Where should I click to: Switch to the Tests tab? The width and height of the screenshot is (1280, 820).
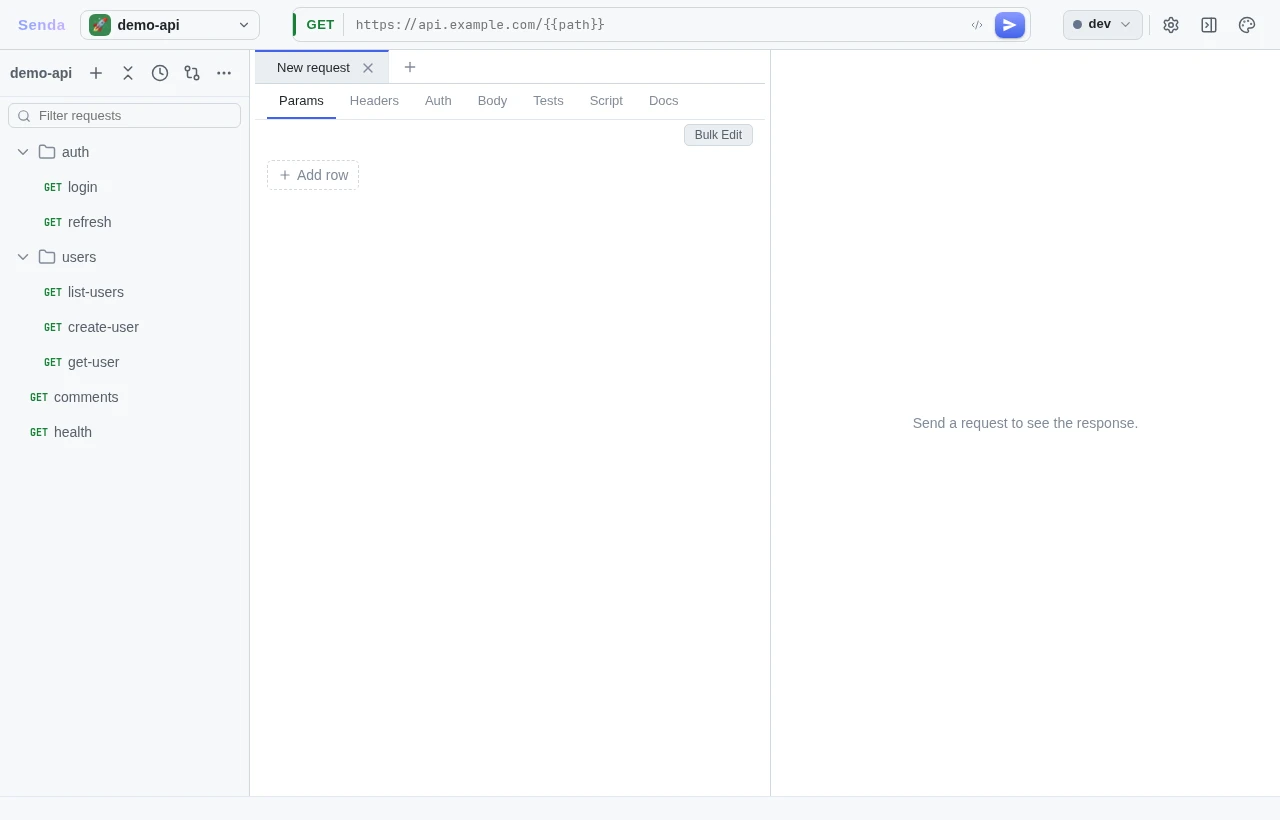click(x=548, y=101)
